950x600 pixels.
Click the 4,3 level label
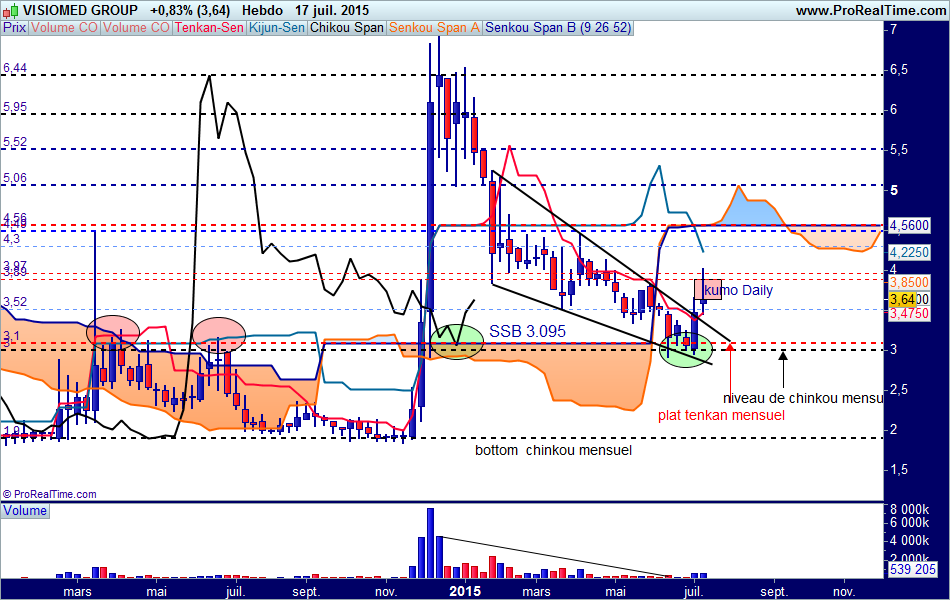12,239
